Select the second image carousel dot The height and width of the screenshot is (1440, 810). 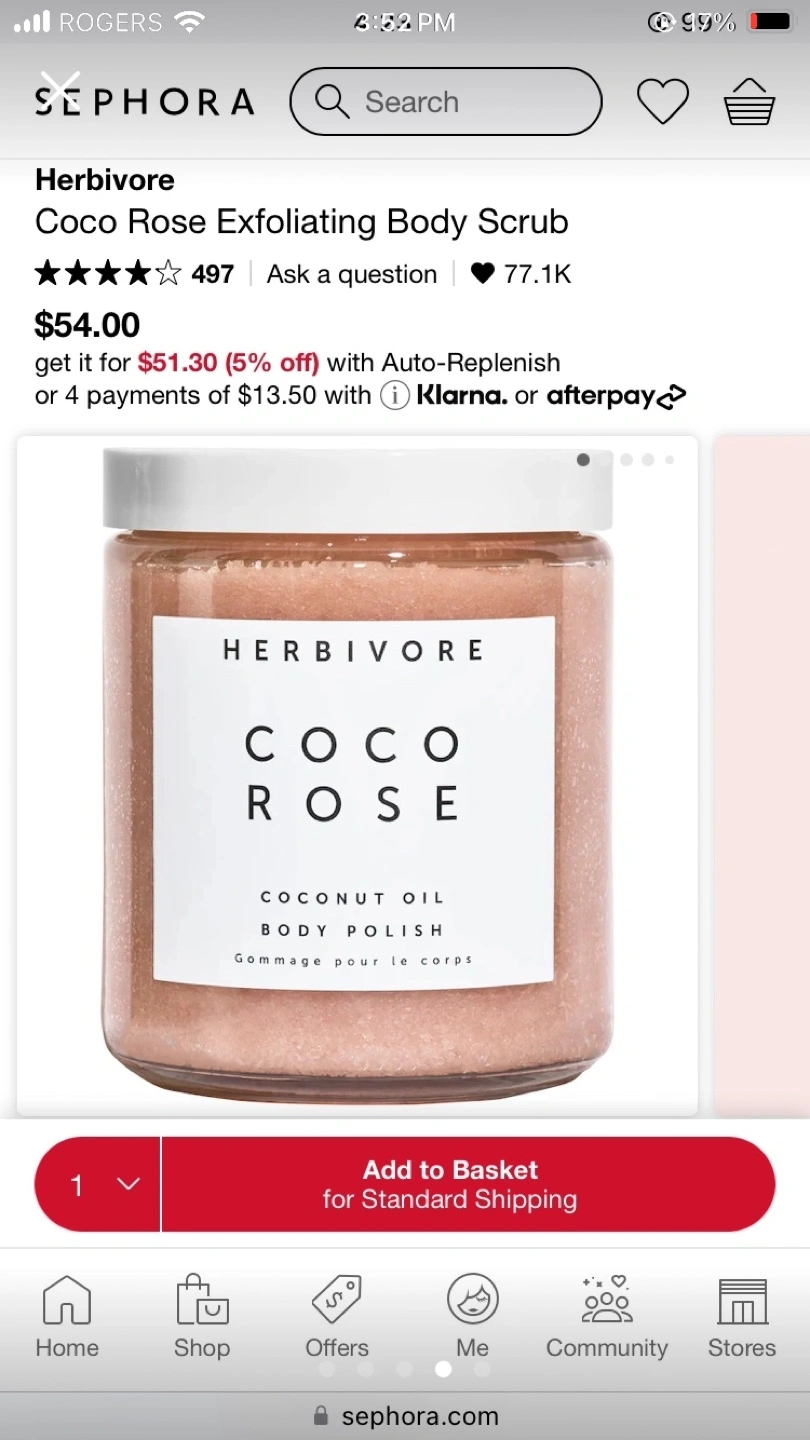pyautogui.click(x=605, y=460)
